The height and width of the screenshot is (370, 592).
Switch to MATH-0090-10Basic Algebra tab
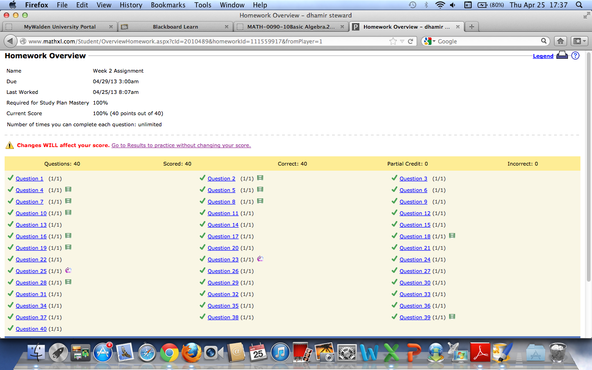click(291, 27)
